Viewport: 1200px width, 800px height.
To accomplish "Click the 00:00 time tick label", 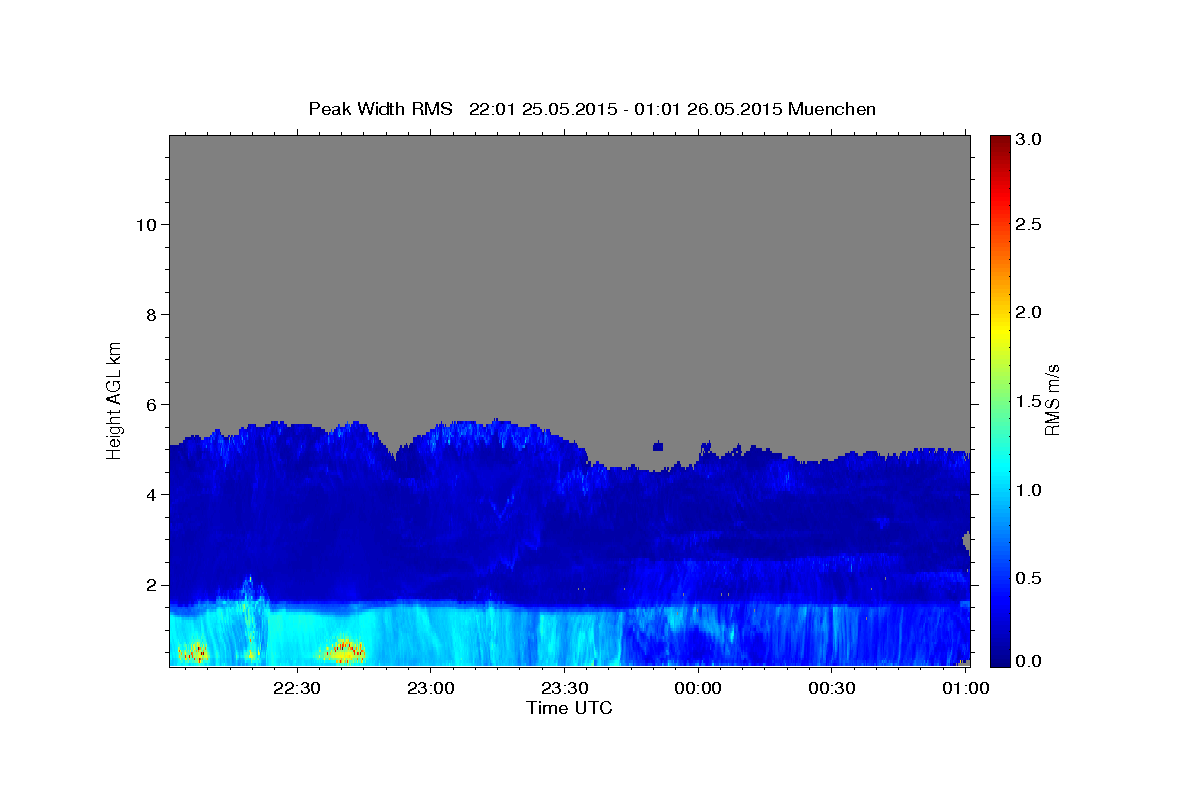I will 698,688.
